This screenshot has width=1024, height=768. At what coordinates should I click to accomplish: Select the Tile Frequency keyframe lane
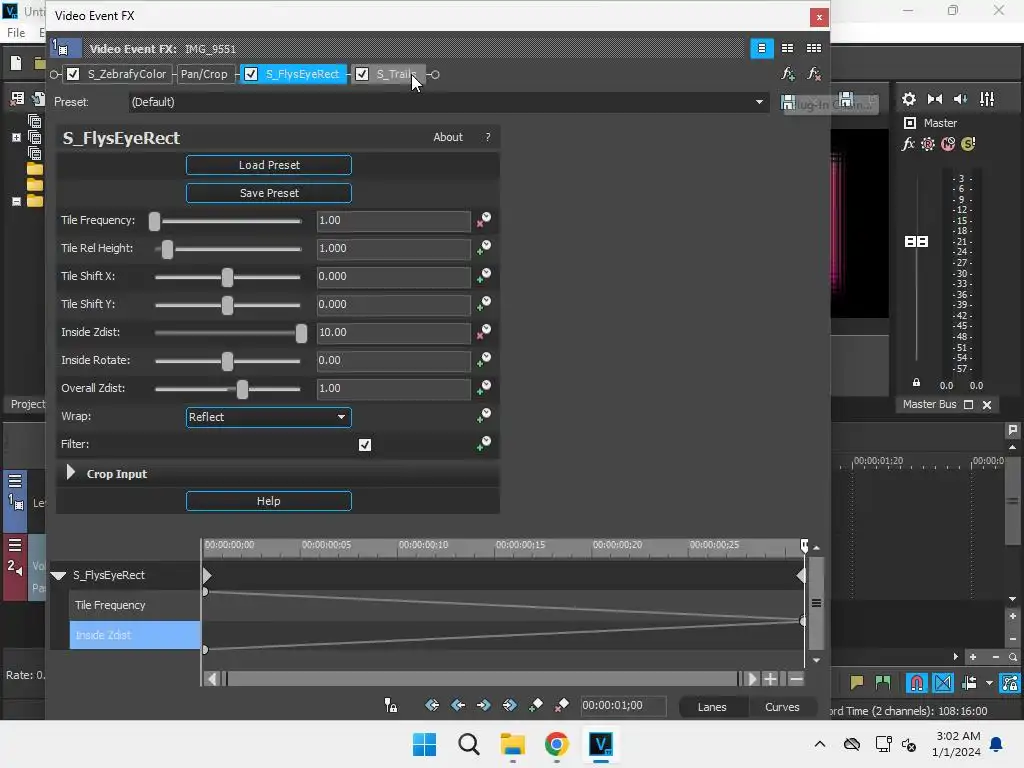point(135,605)
